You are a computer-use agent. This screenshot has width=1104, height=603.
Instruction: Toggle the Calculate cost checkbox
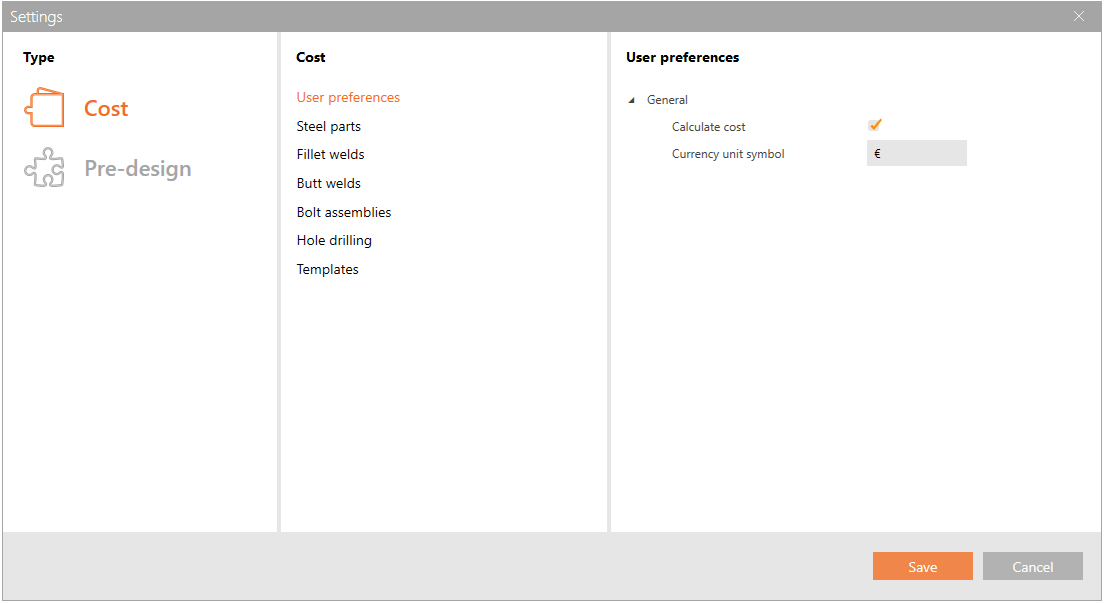point(875,126)
